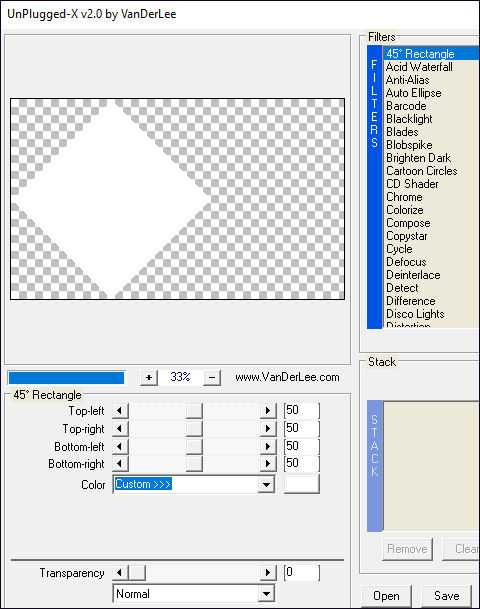Click the Remove stack button
Screen dimensions: 480x609
(407, 549)
